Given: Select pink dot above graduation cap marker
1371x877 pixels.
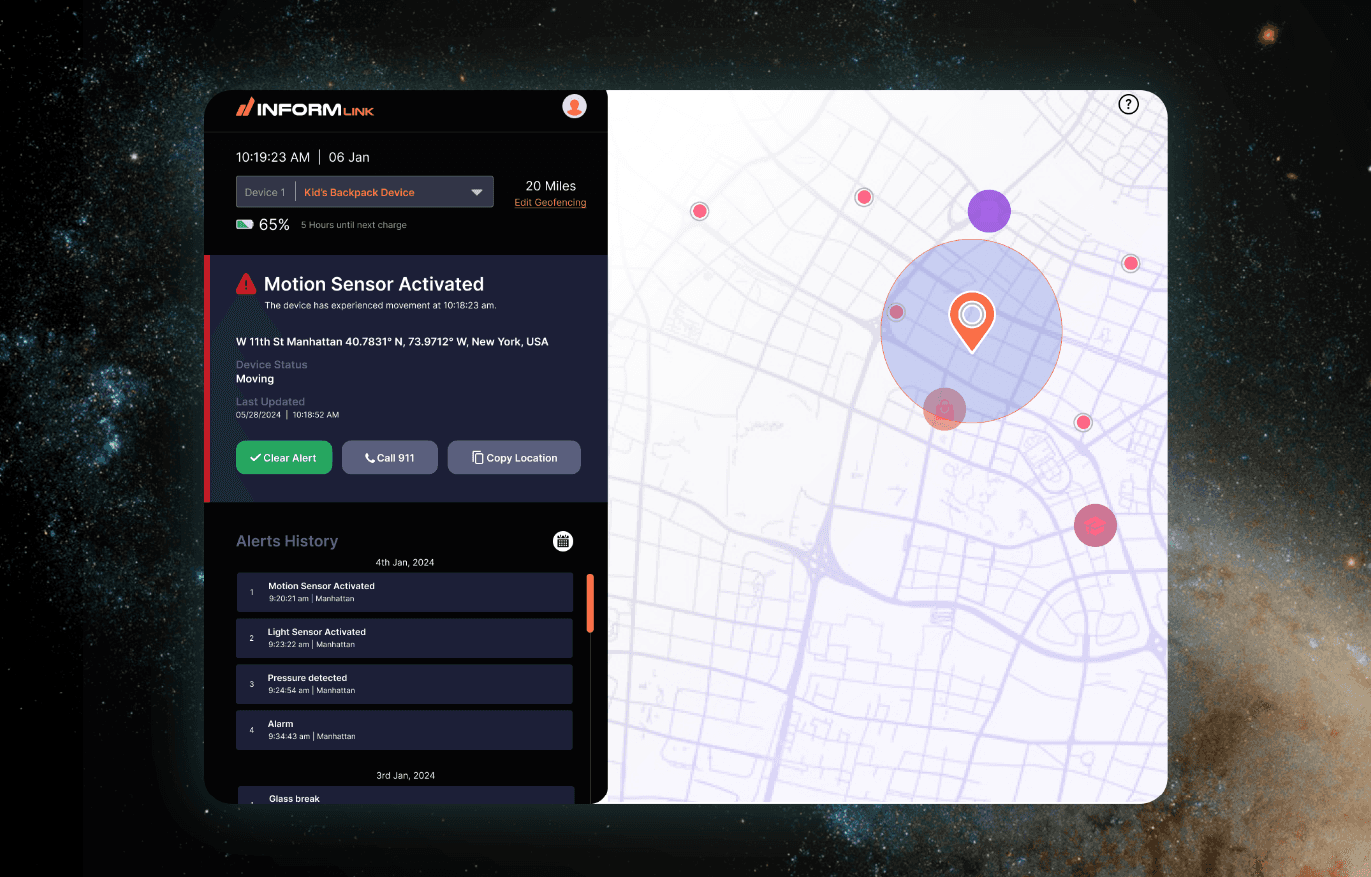Looking at the screenshot, I should click(x=1083, y=422).
